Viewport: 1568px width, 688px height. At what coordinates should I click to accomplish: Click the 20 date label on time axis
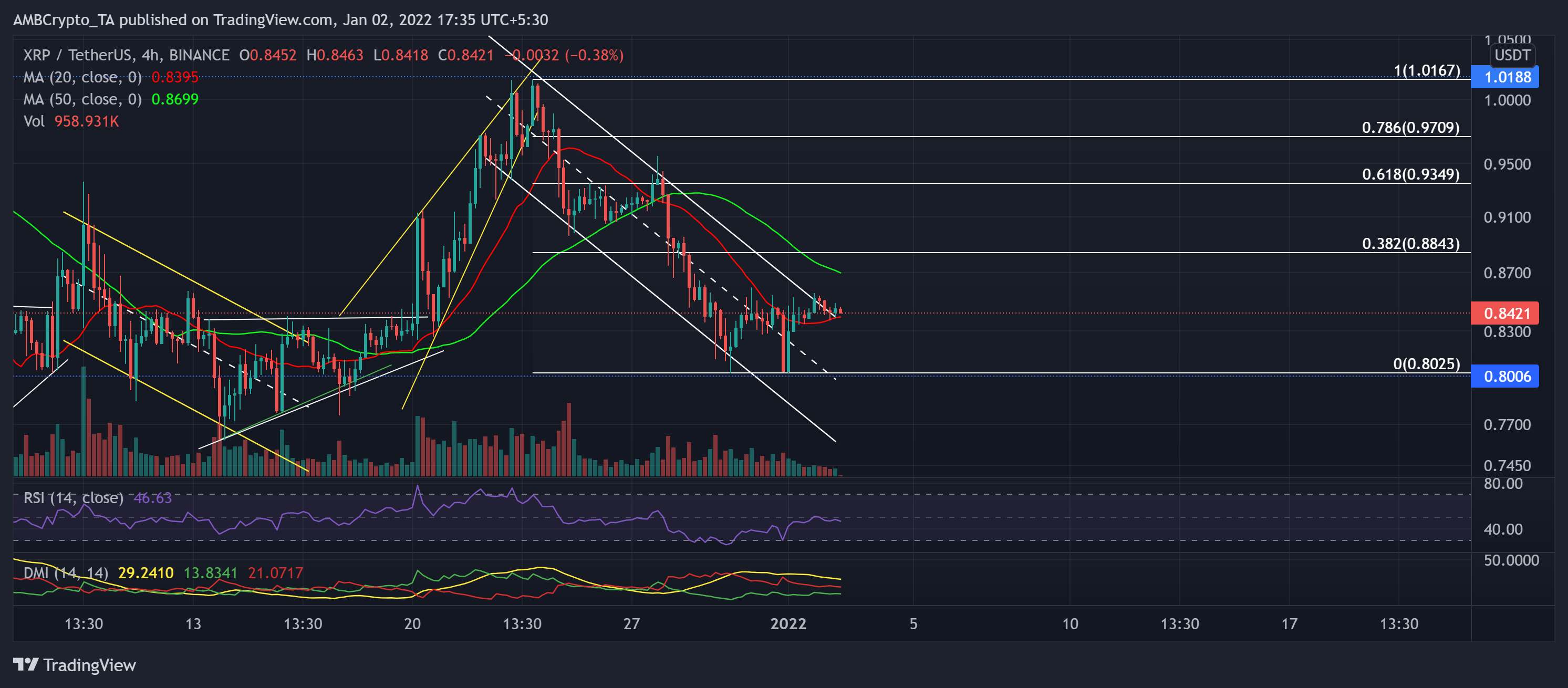click(412, 623)
